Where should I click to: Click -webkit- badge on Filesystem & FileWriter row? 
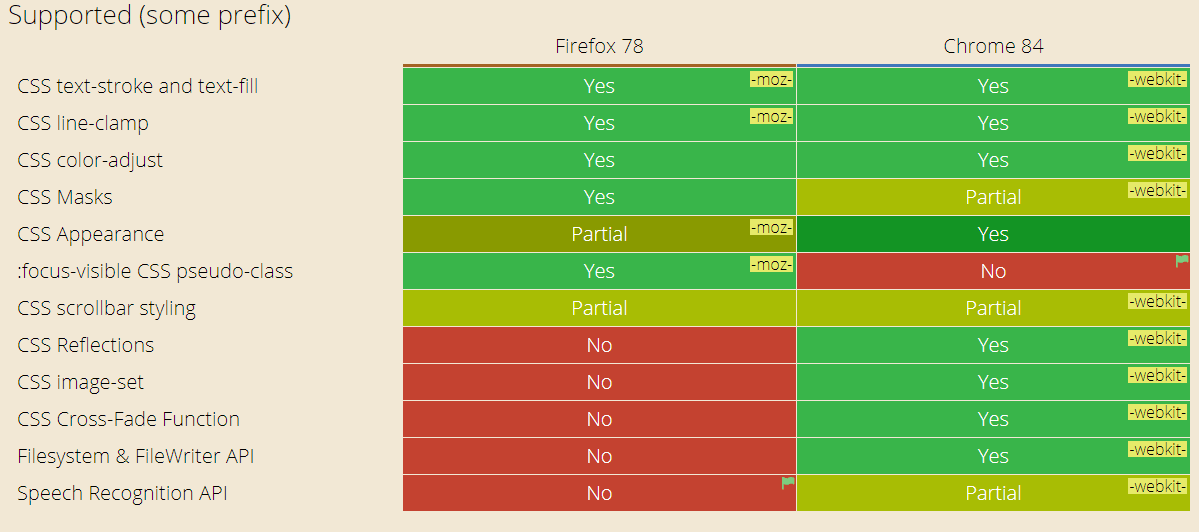coord(1157,449)
